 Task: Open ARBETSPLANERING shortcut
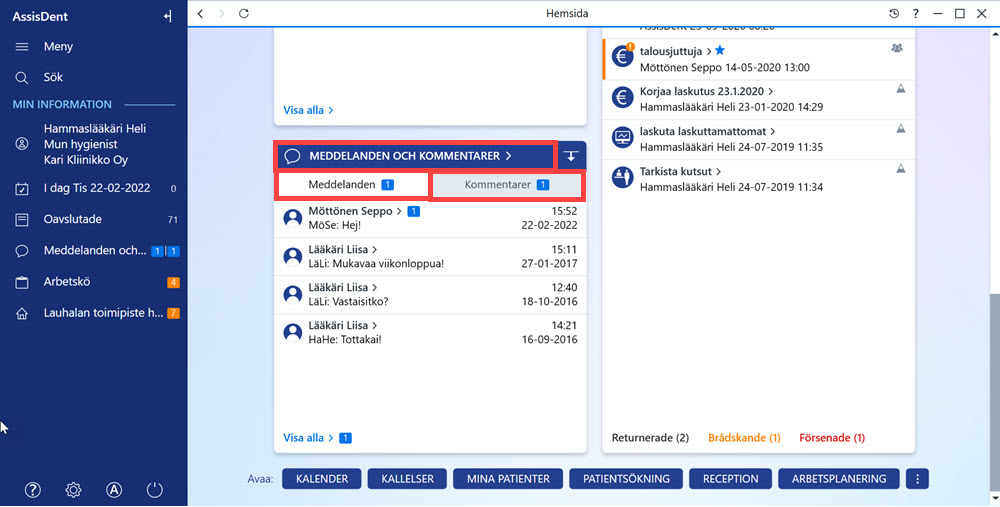coord(839,479)
